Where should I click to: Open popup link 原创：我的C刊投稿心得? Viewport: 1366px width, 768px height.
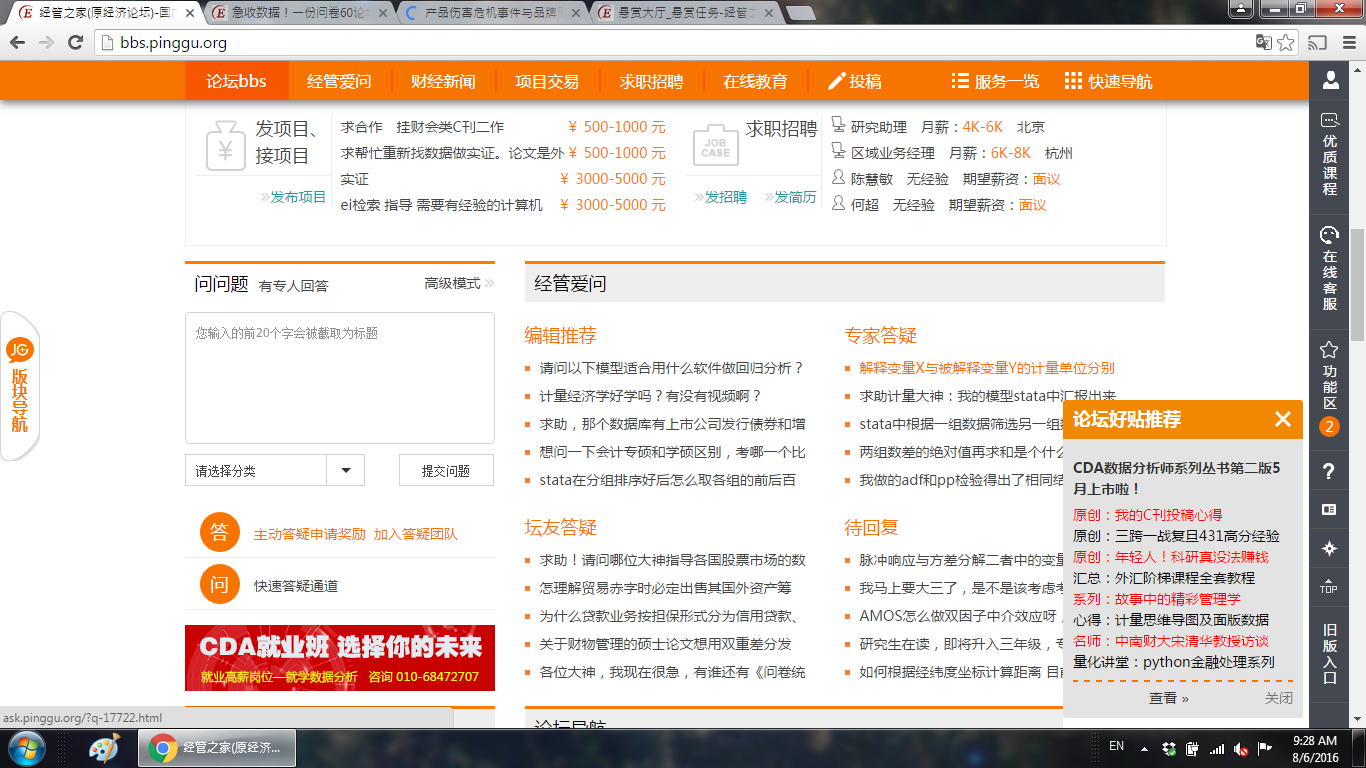(x=1147, y=515)
